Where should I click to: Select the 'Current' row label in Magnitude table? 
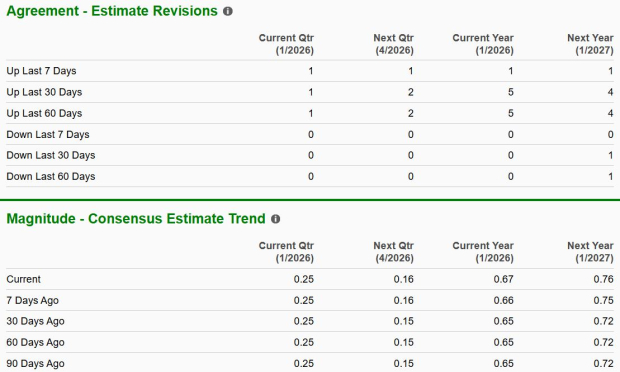[x=23, y=279]
